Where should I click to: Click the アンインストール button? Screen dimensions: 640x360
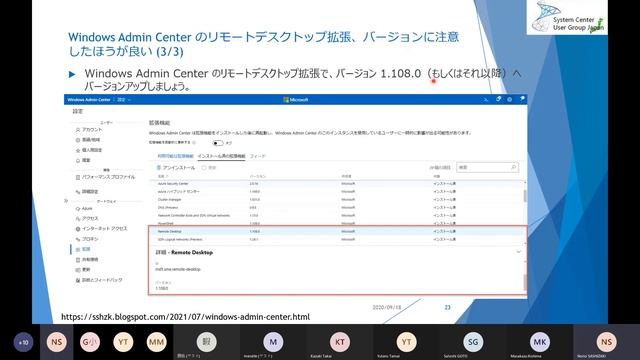176,168
